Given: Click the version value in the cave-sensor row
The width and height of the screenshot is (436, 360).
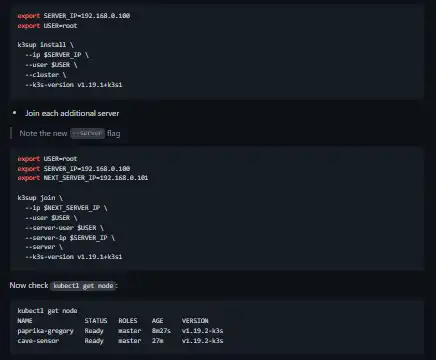Looking at the screenshot, I should (203, 341).
